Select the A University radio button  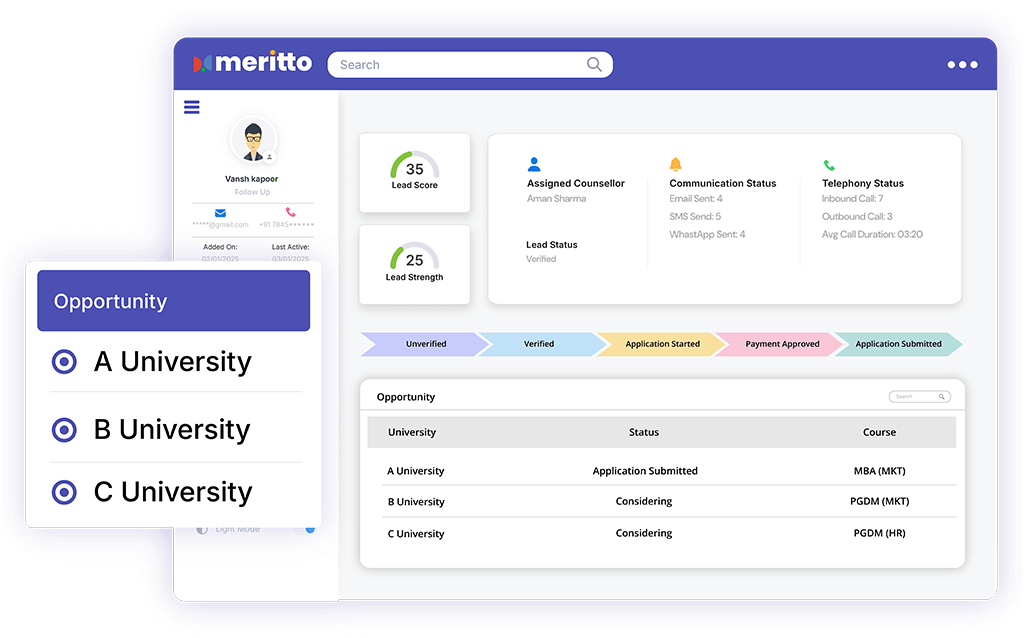64,362
